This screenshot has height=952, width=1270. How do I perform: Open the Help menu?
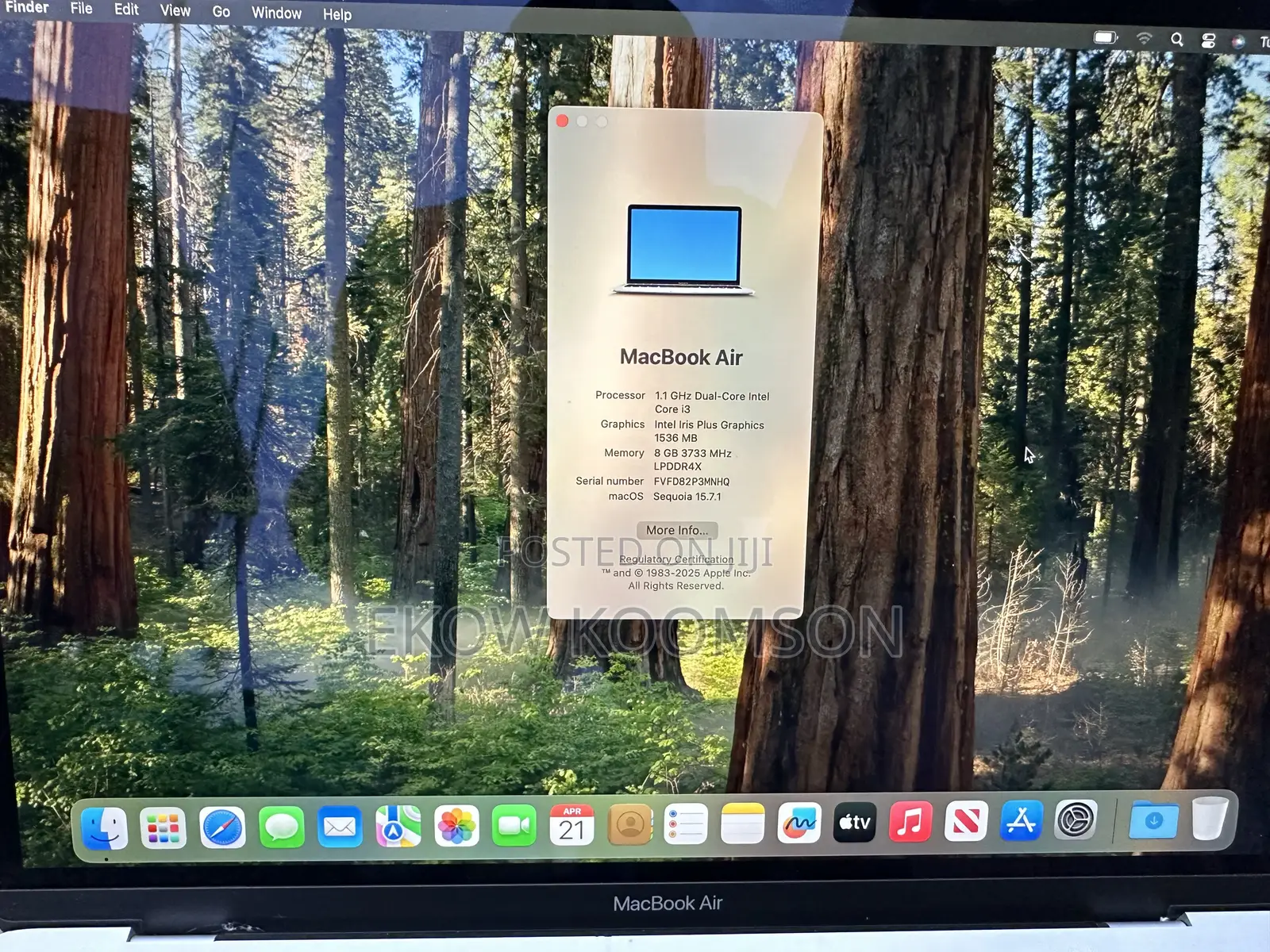[x=337, y=14]
